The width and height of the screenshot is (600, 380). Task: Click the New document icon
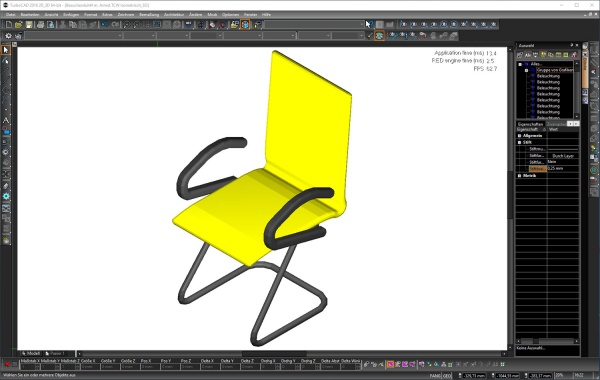click(x=8, y=25)
